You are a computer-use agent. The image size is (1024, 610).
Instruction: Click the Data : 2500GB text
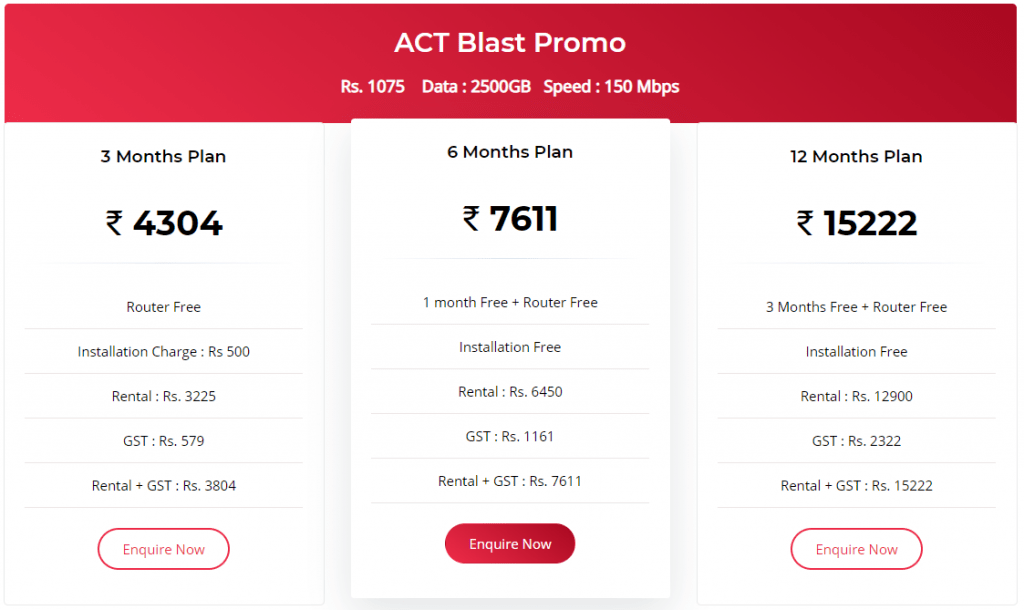pos(476,86)
